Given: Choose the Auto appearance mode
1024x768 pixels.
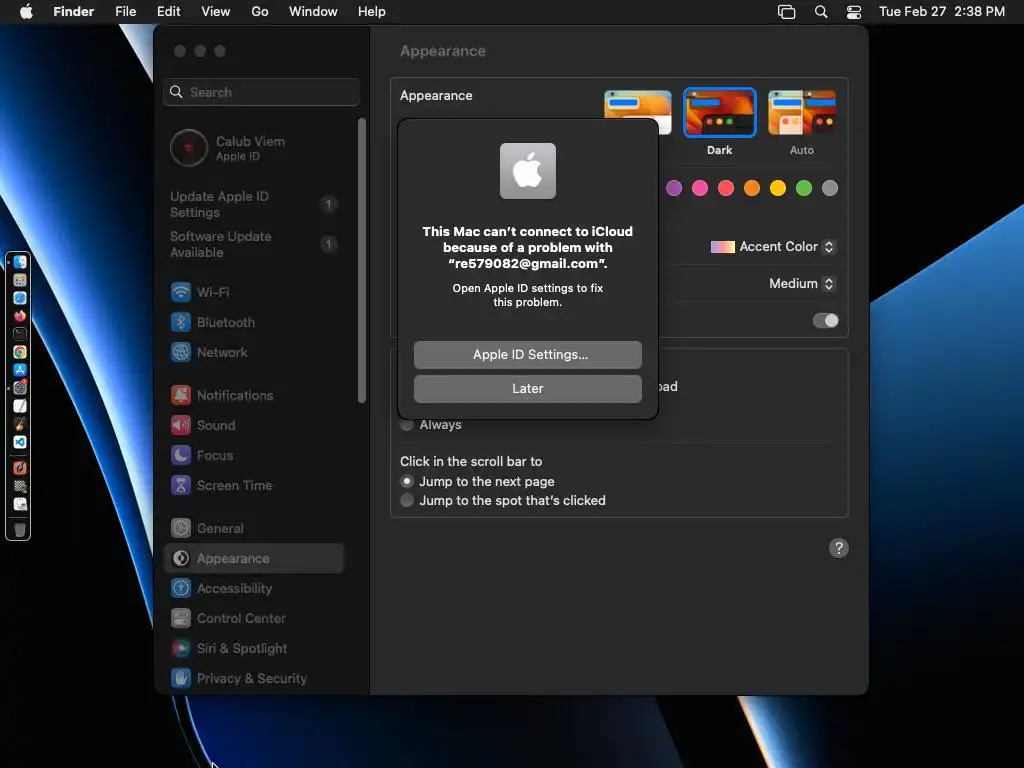Looking at the screenshot, I should 802,113.
